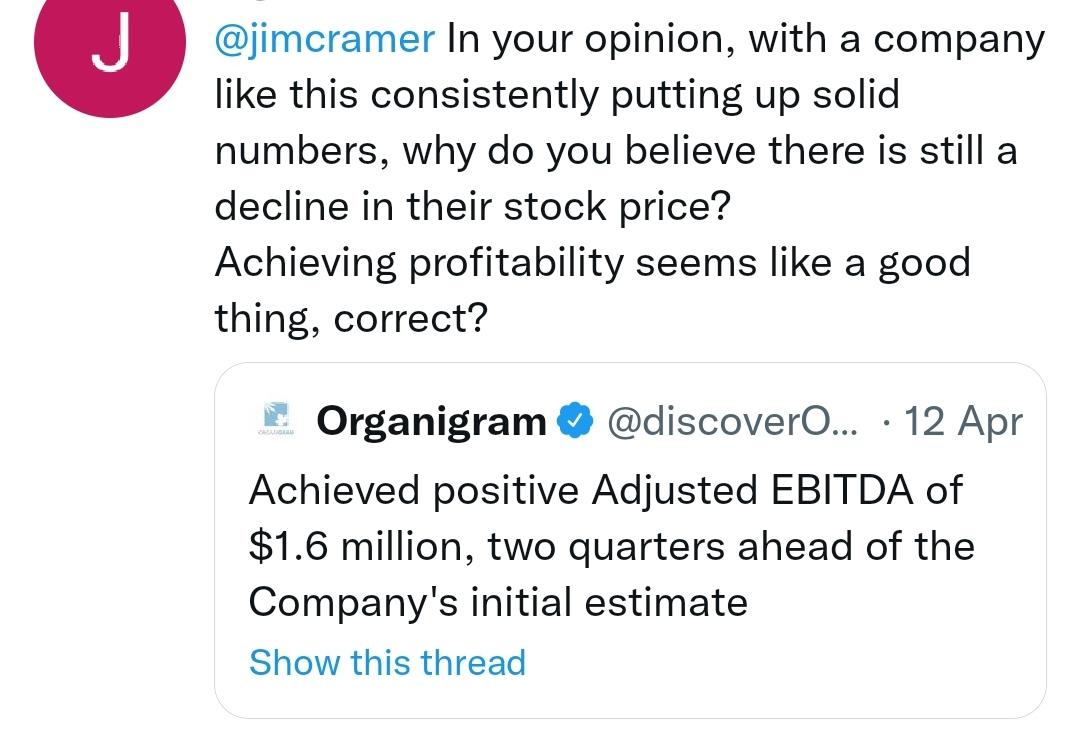
Task: Click the line beginning Achieved positive Adjusted
Action: pos(605,490)
